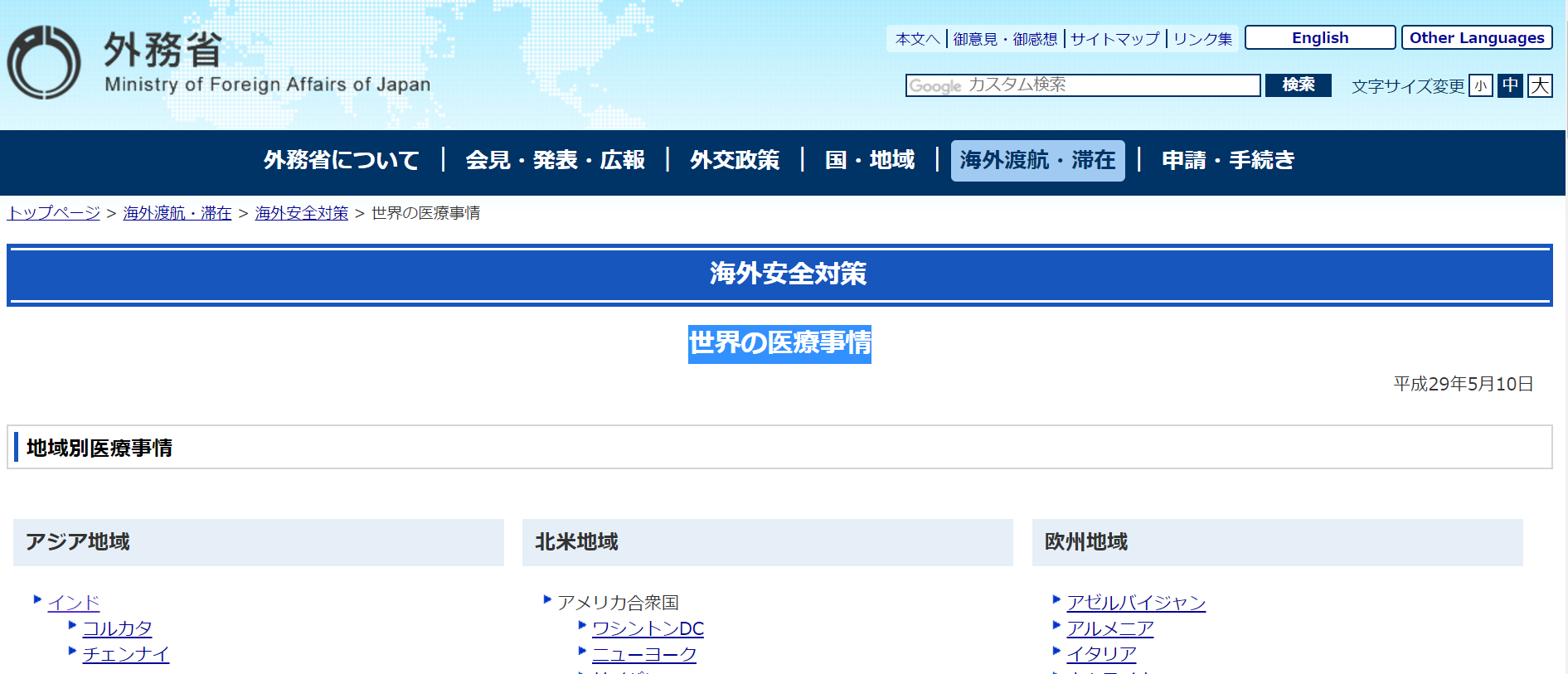
Task: Open the アゼルバイジャン link
Action: tap(1136, 603)
